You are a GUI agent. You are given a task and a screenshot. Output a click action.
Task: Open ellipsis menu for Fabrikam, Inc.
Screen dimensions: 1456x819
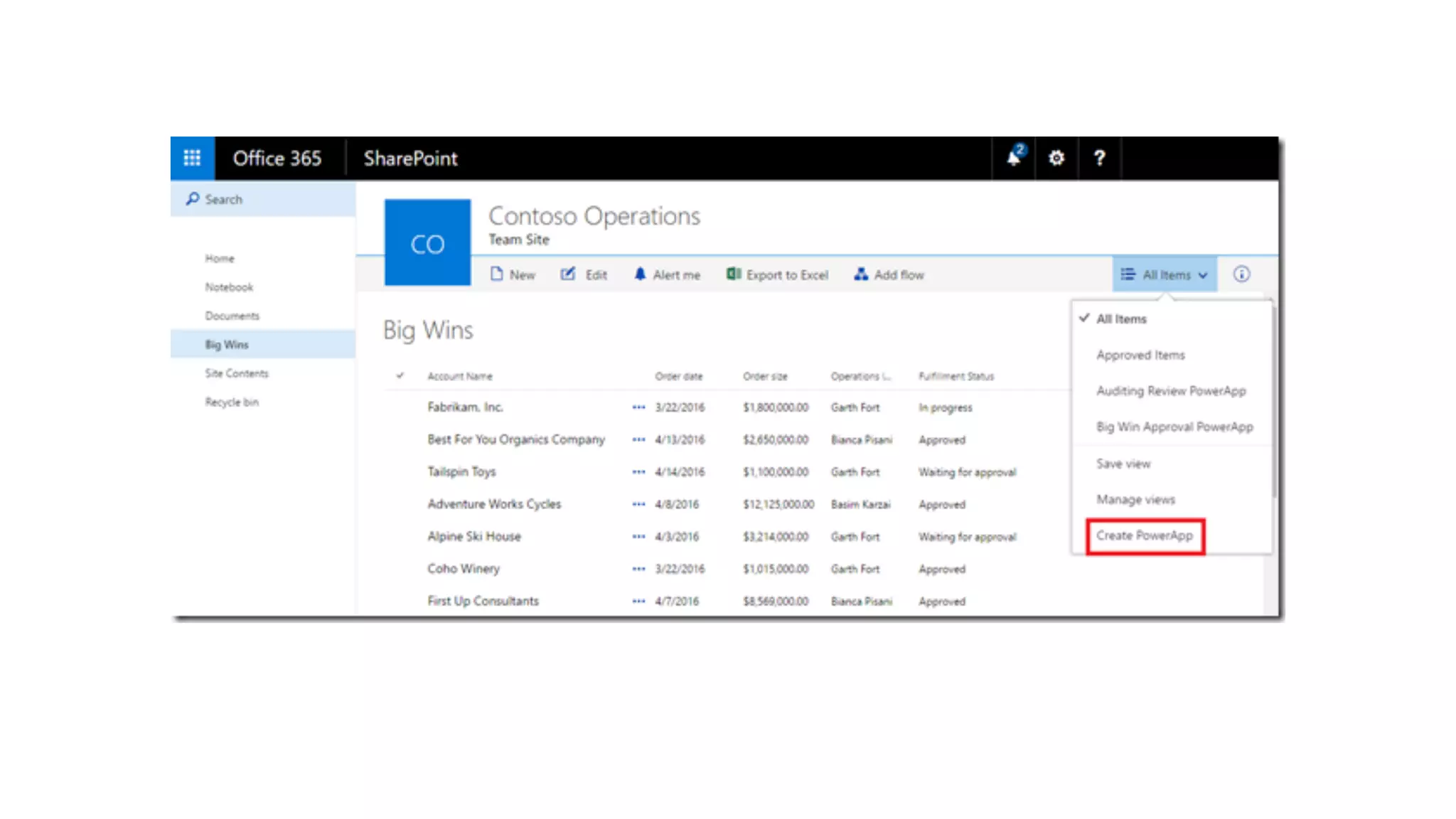coord(638,407)
